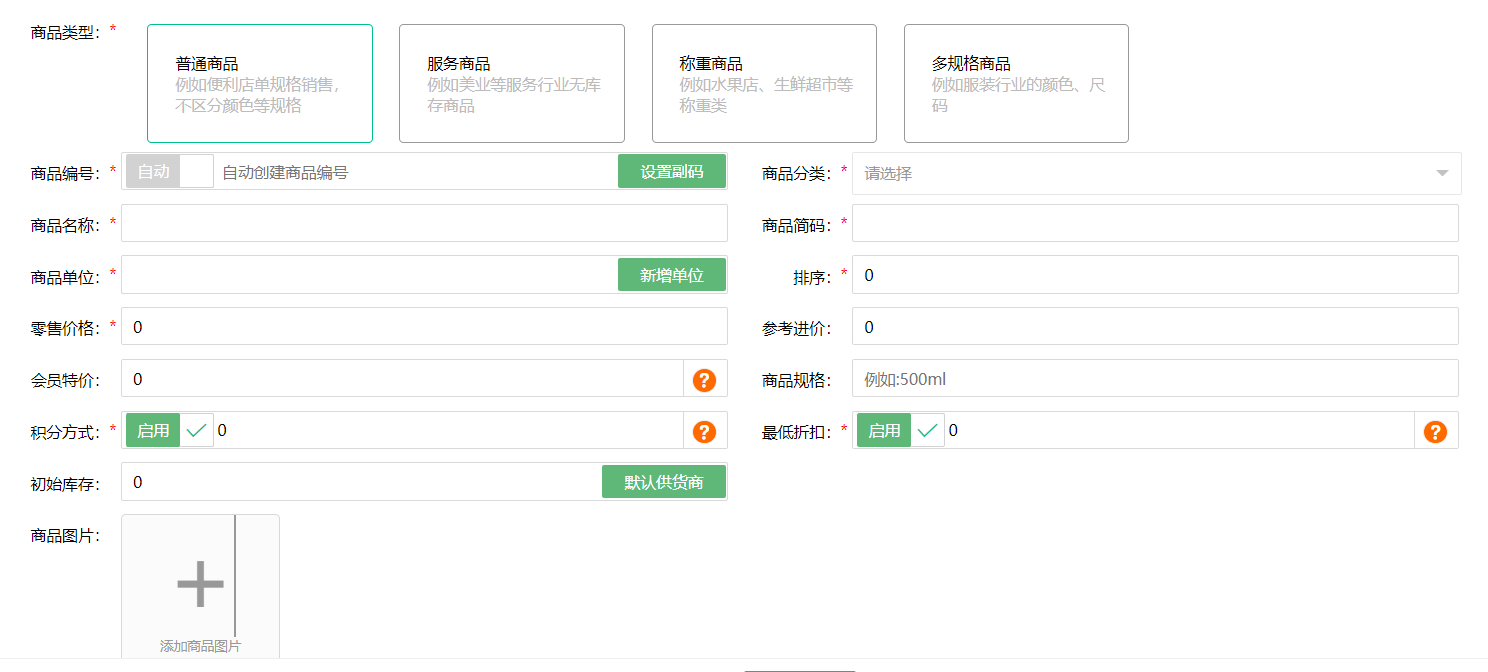Viewport: 1488px width, 672px height.
Task: Open the 商品分类 请选择 dropdown
Action: pyautogui.click(x=1150, y=173)
